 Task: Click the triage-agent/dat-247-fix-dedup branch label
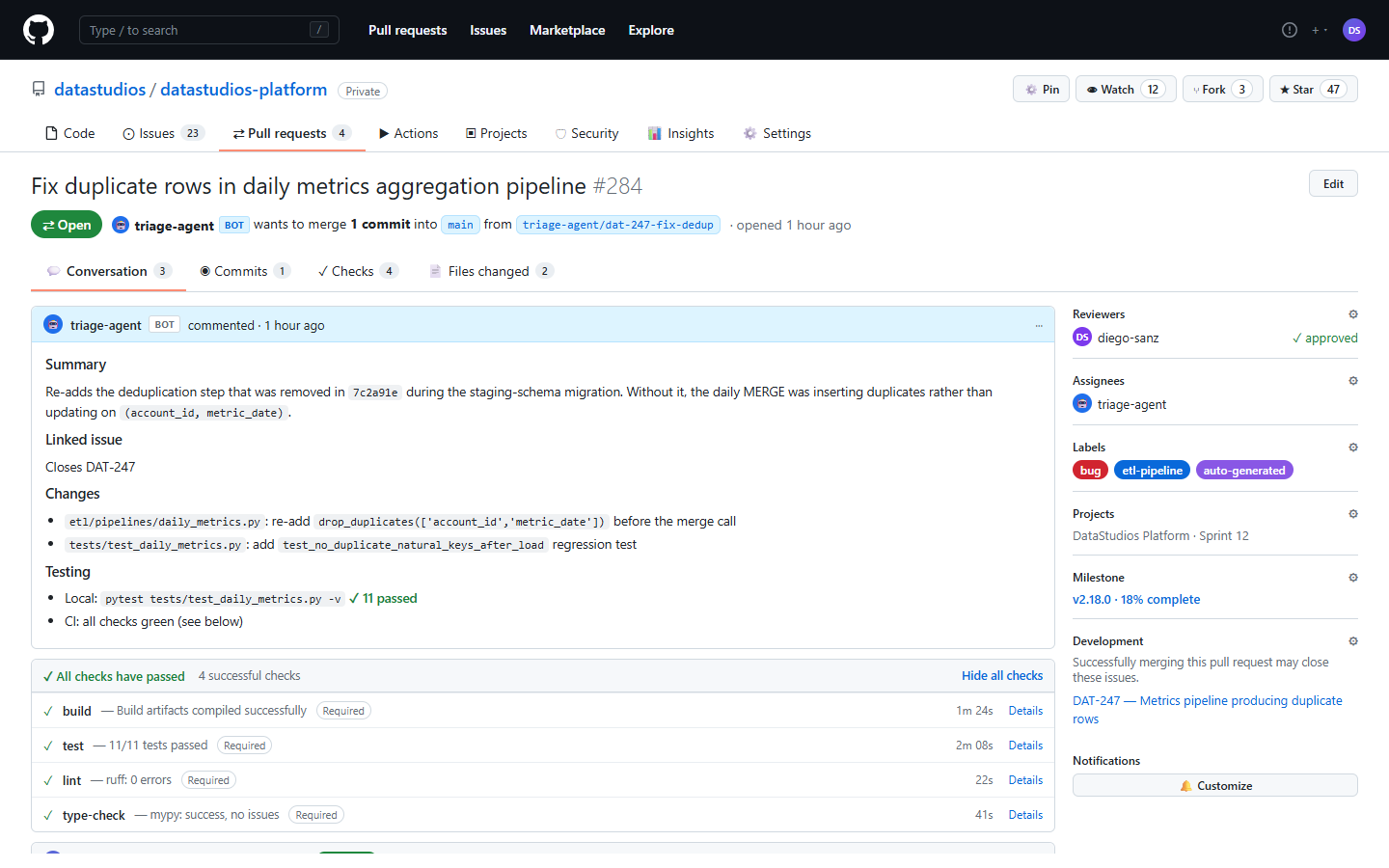(x=618, y=225)
